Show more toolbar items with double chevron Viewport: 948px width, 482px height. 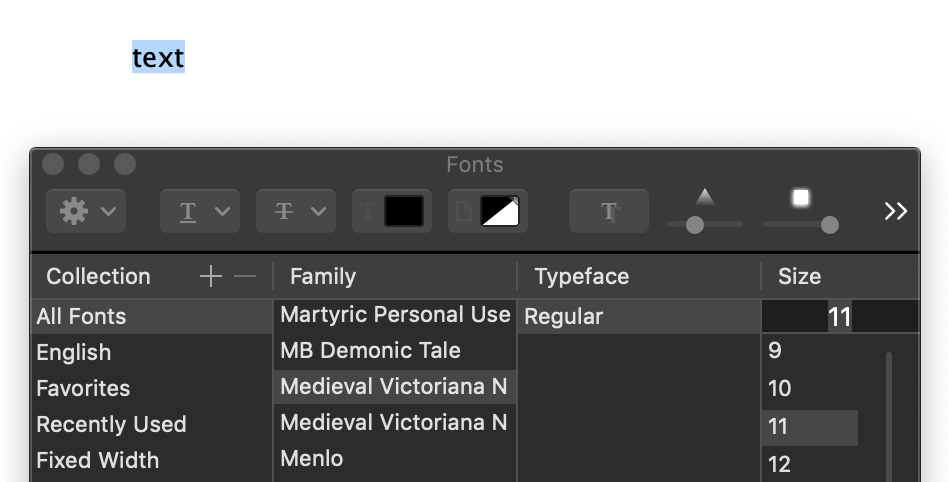pos(895,211)
